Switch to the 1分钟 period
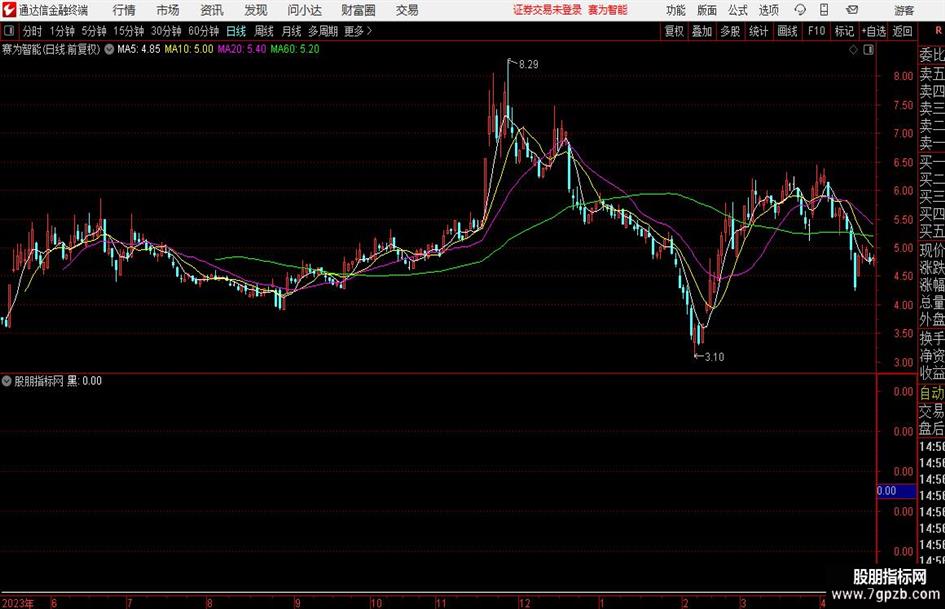The height and width of the screenshot is (609, 945). [x=62, y=31]
